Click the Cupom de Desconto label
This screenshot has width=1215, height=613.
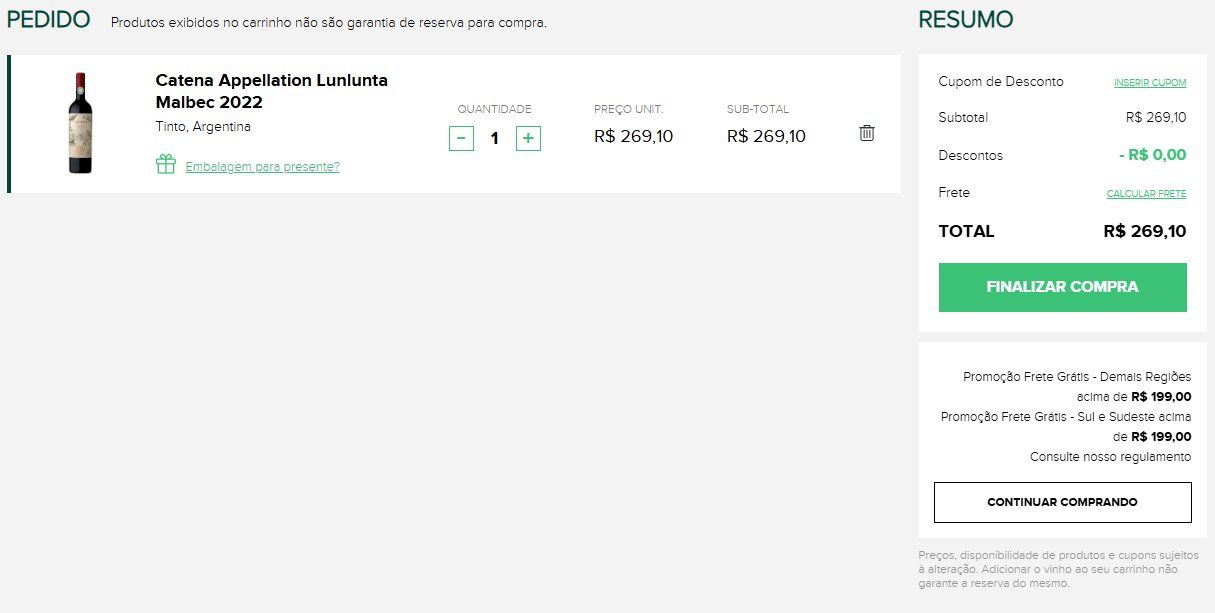tap(1001, 82)
